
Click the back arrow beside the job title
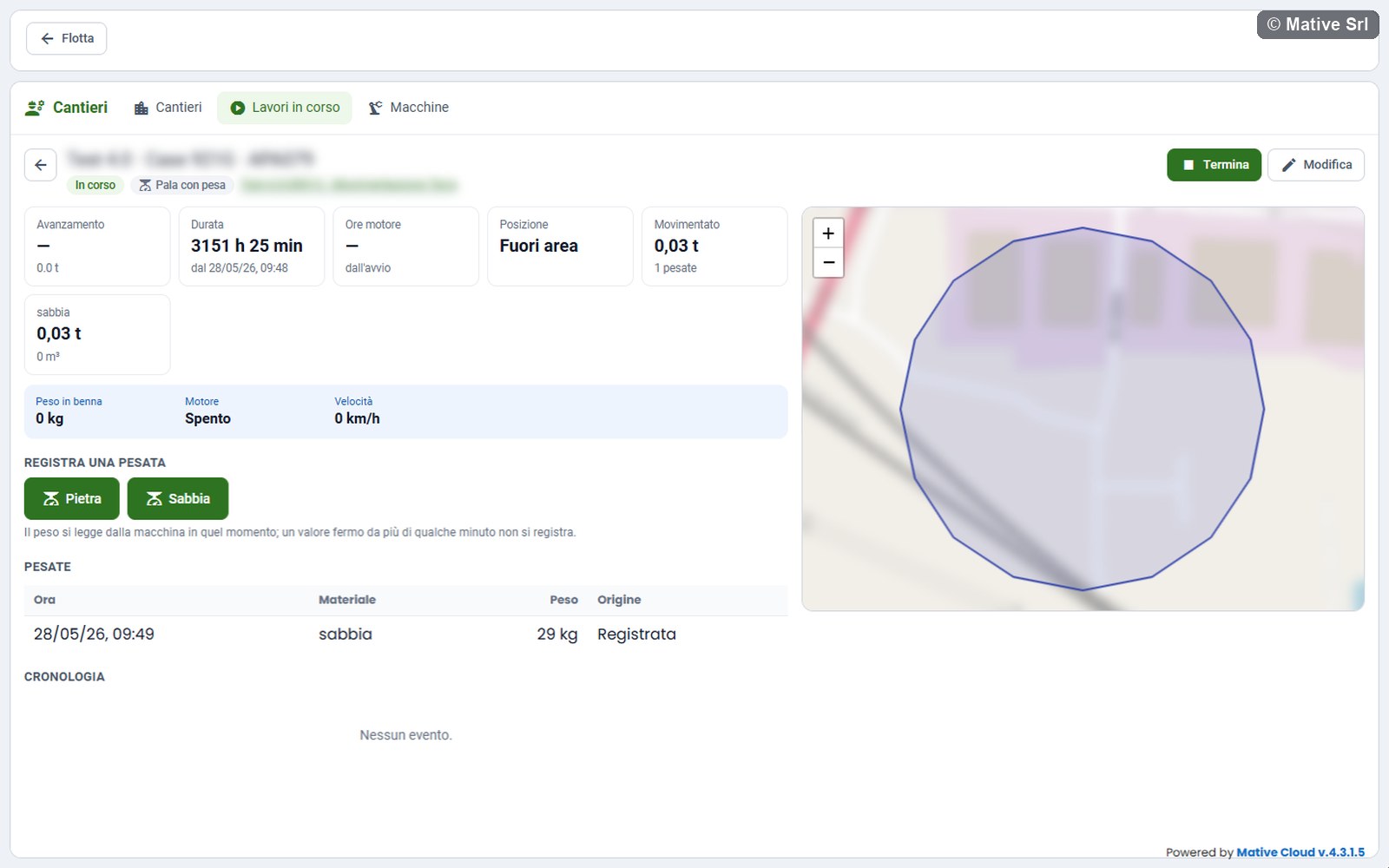point(41,165)
